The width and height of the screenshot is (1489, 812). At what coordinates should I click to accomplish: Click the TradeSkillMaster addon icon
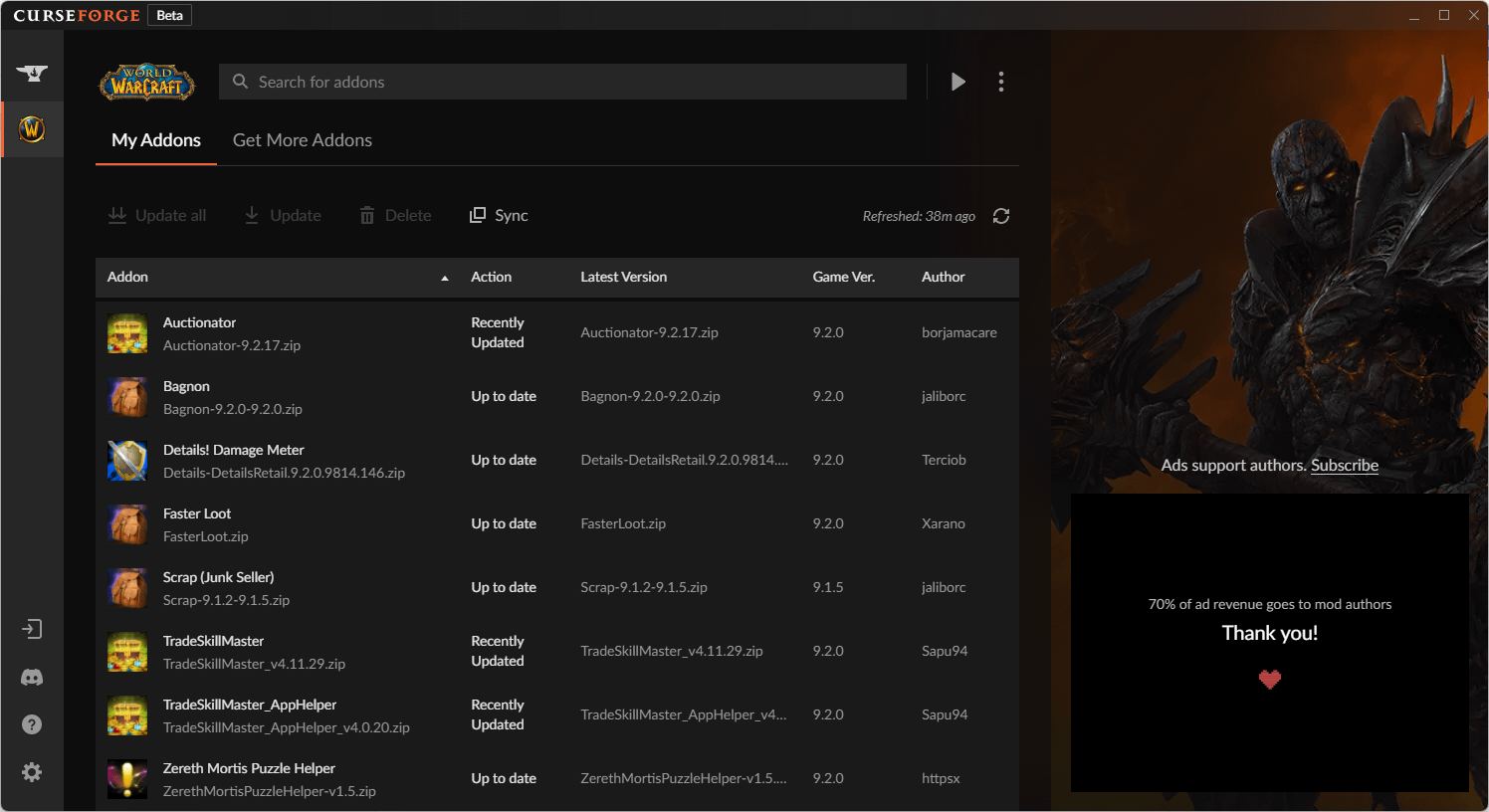coord(127,652)
